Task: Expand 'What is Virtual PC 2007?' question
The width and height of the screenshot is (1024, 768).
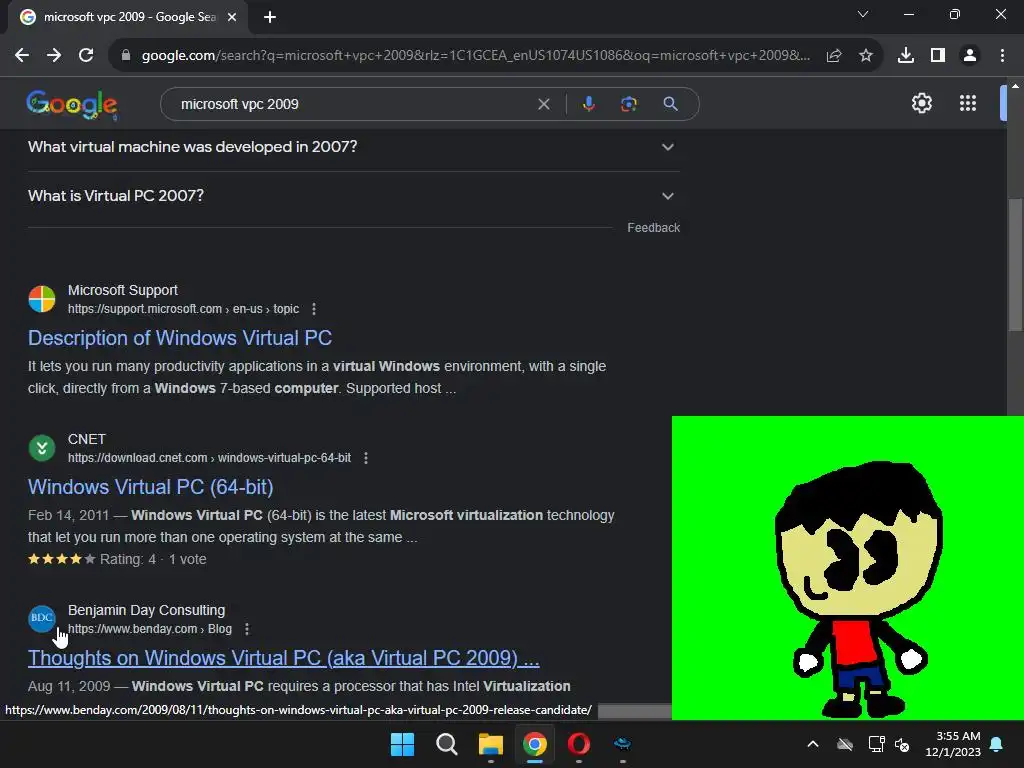Action: (354, 196)
